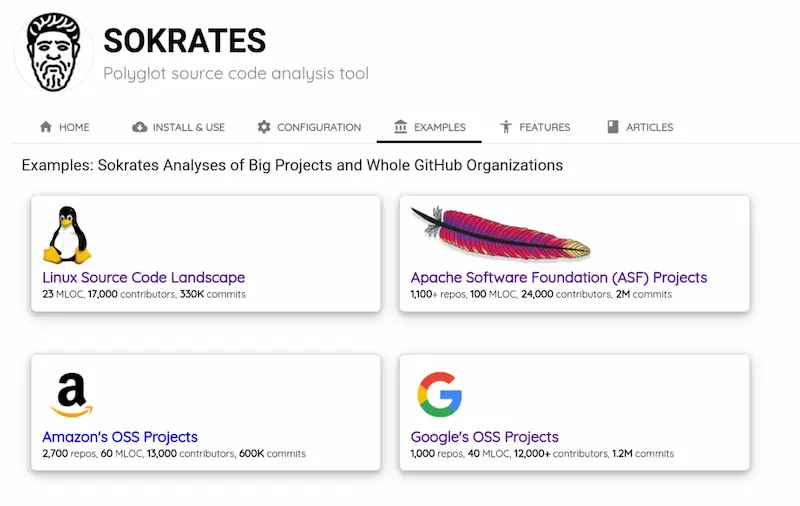Click '1,100+ repos, 100 MLOC' stats text
Viewport: 800px width, 506px height.
(x=541, y=294)
